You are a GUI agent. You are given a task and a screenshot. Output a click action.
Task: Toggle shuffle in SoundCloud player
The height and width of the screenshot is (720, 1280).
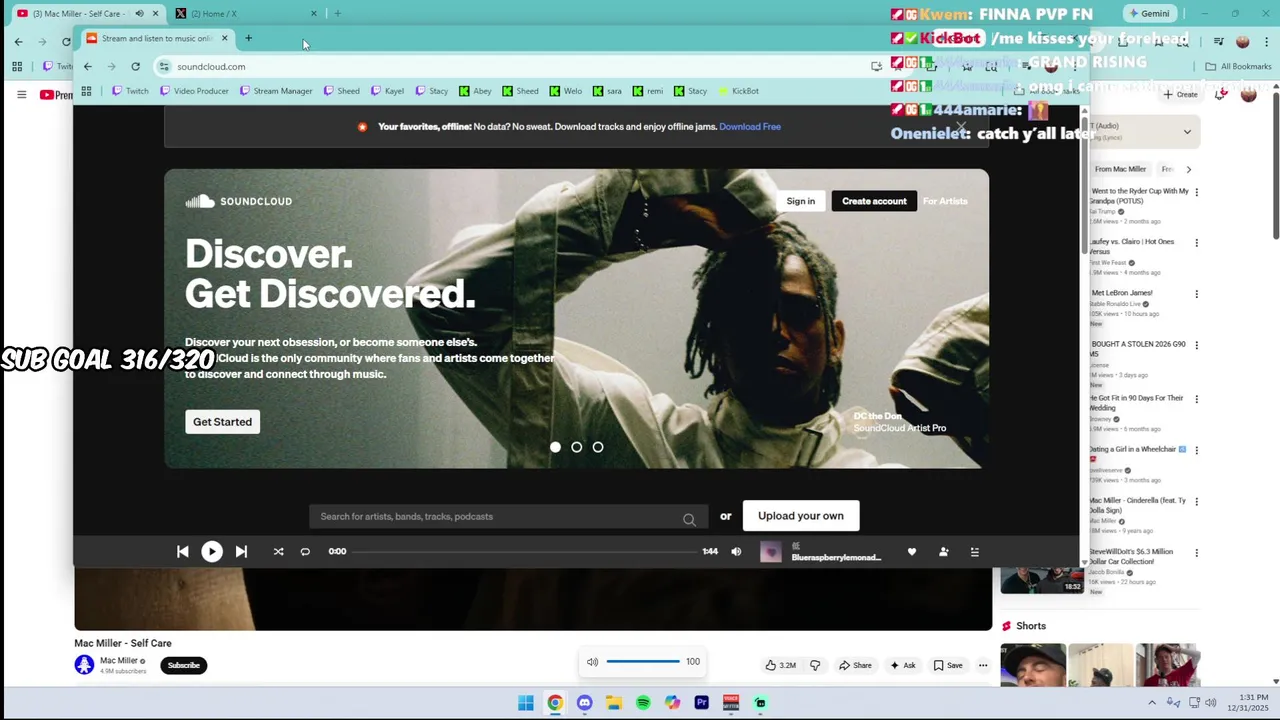278,551
